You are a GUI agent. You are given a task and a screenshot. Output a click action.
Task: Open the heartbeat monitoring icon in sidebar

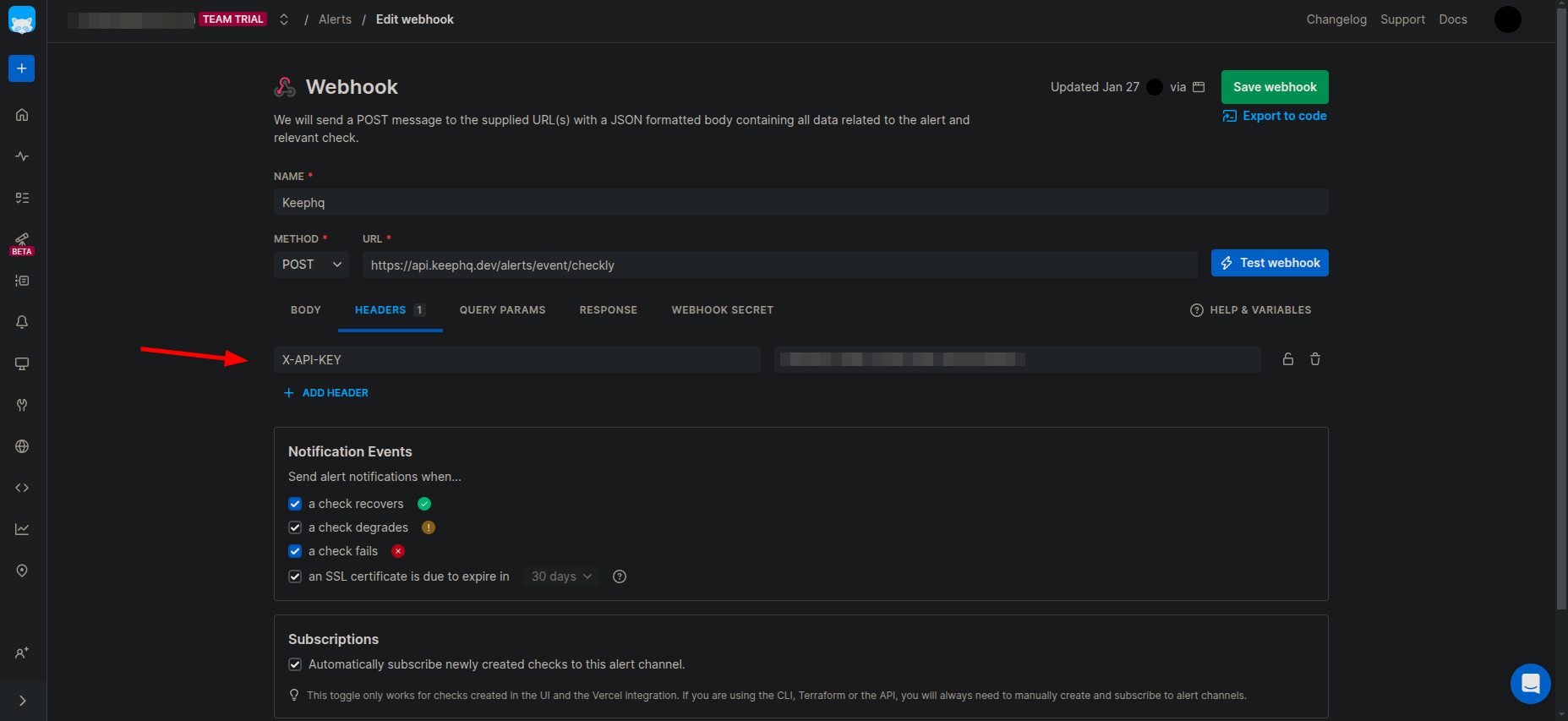(22, 156)
